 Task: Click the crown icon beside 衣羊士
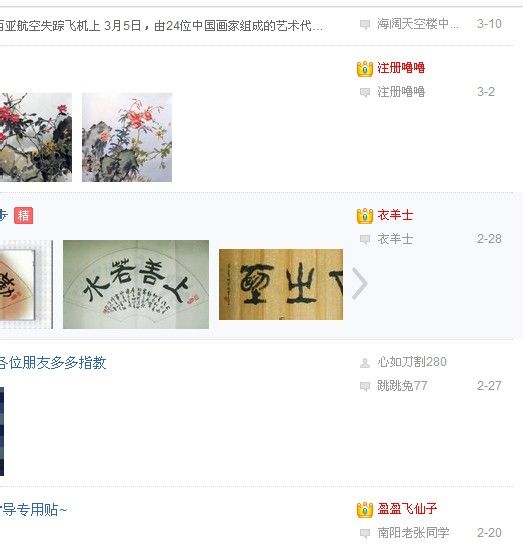click(x=365, y=216)
